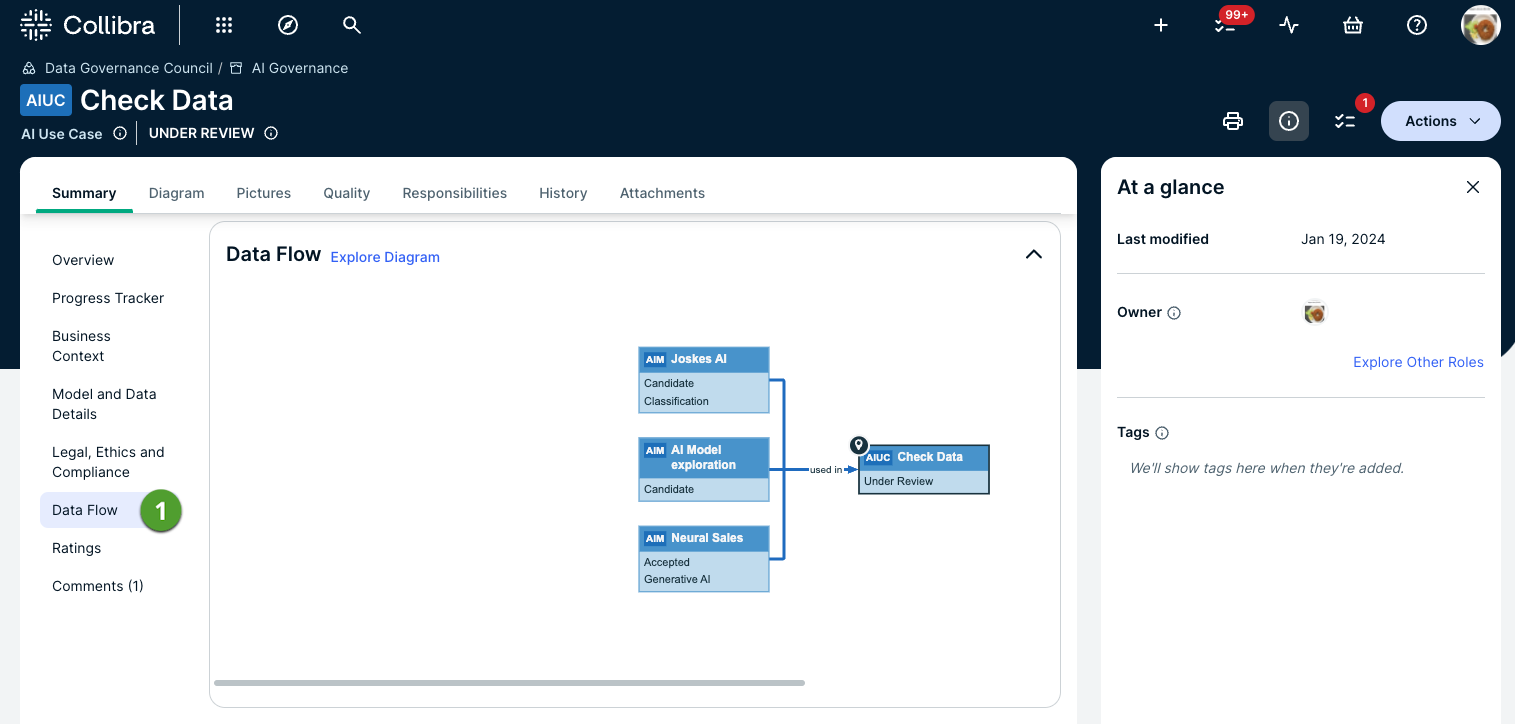Screen dimensions: 1515x724
Task: Click the Explore Diagram link
Action: point(385,257)
